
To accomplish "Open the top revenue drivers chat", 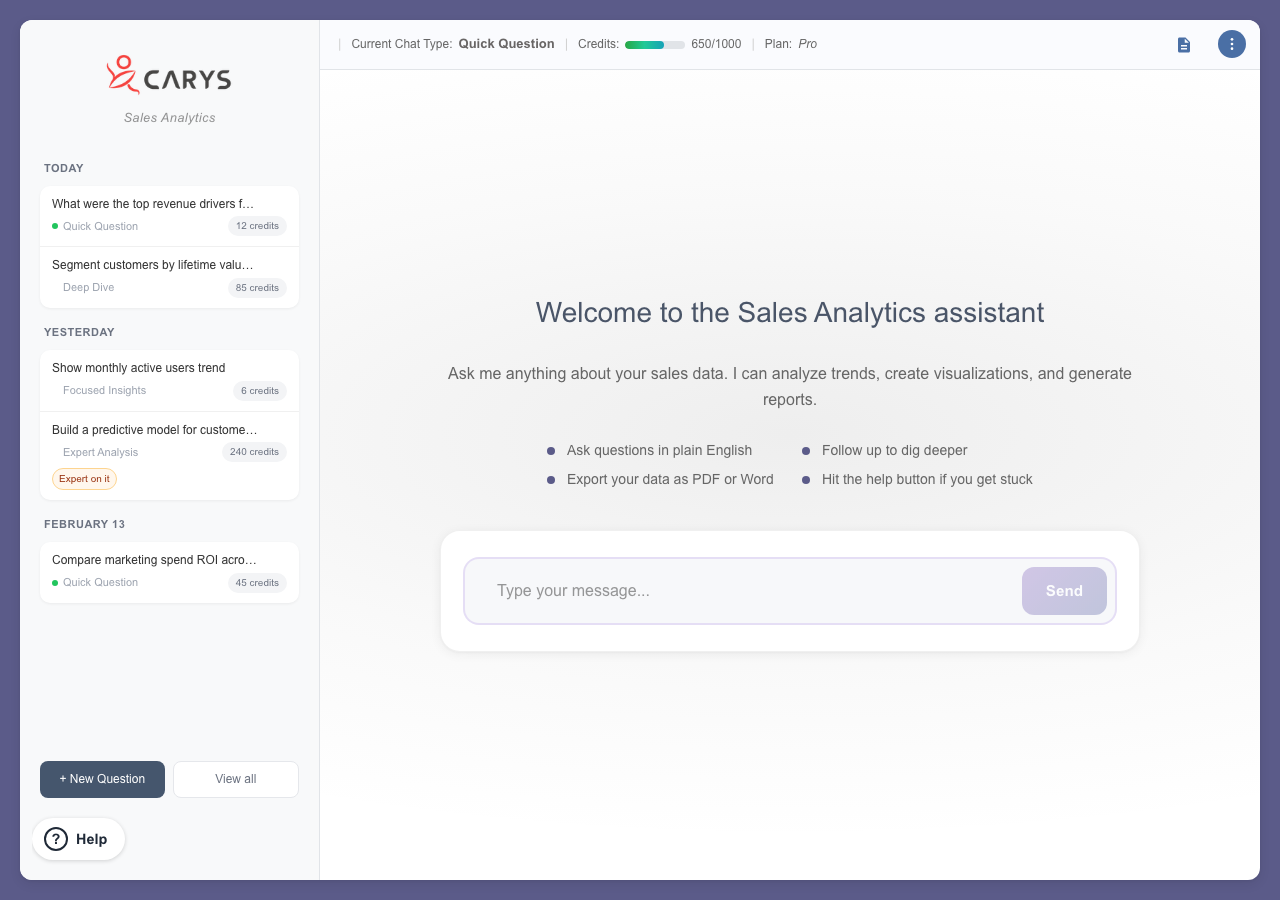I will tap(153, 204).
